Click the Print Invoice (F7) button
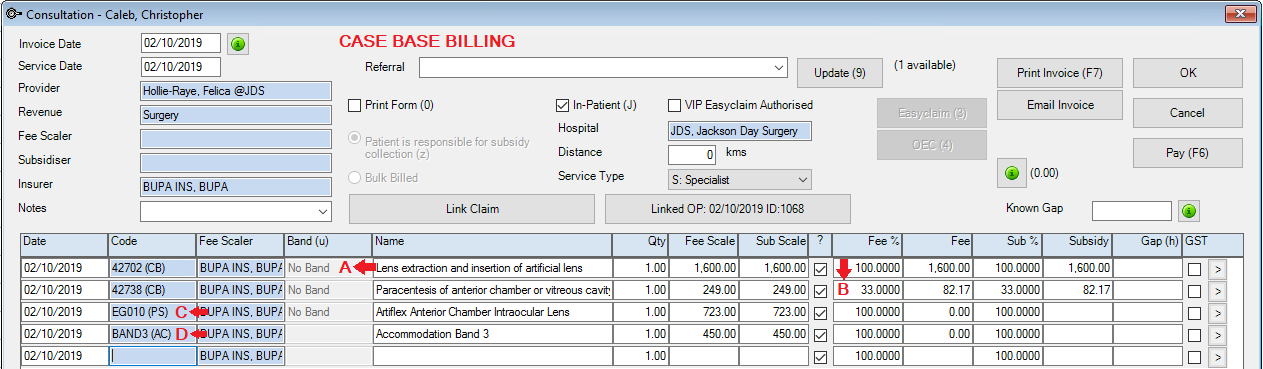The width and height of the screenshot is (1263, 369). pos(1059,73)
